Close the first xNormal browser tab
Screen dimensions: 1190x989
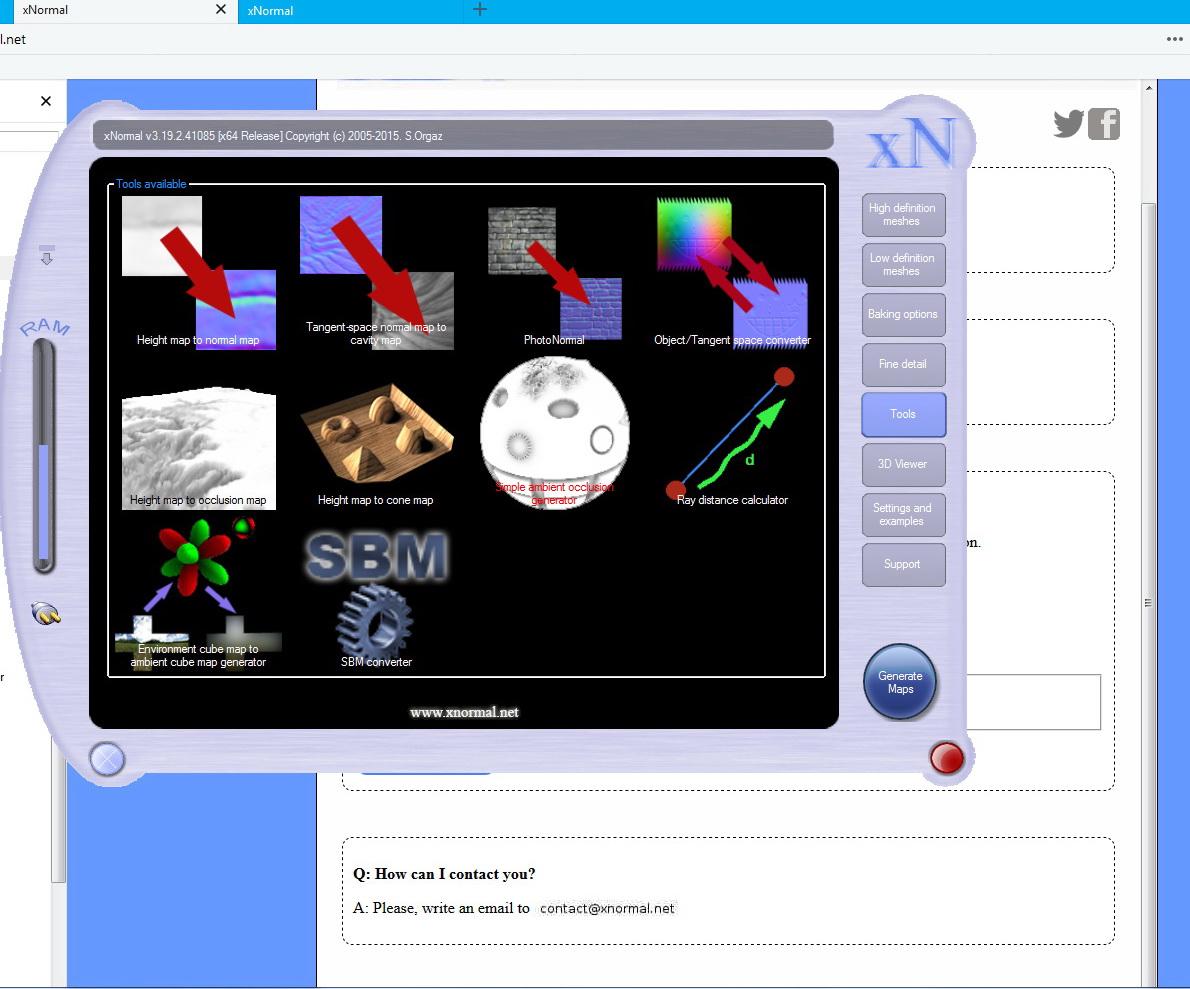click(x=221, y=9)
